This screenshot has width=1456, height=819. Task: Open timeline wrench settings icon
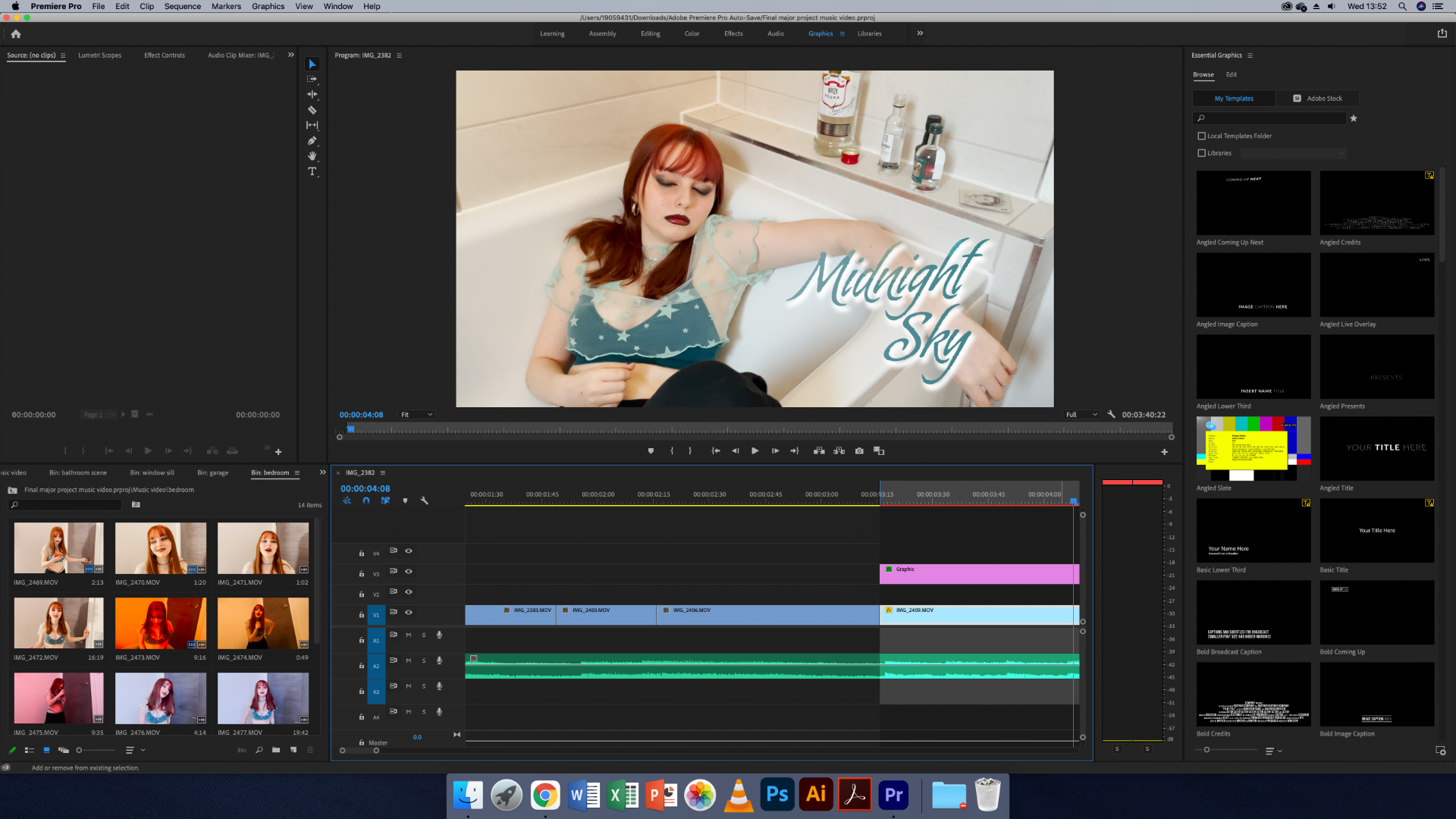pos(424,500)
